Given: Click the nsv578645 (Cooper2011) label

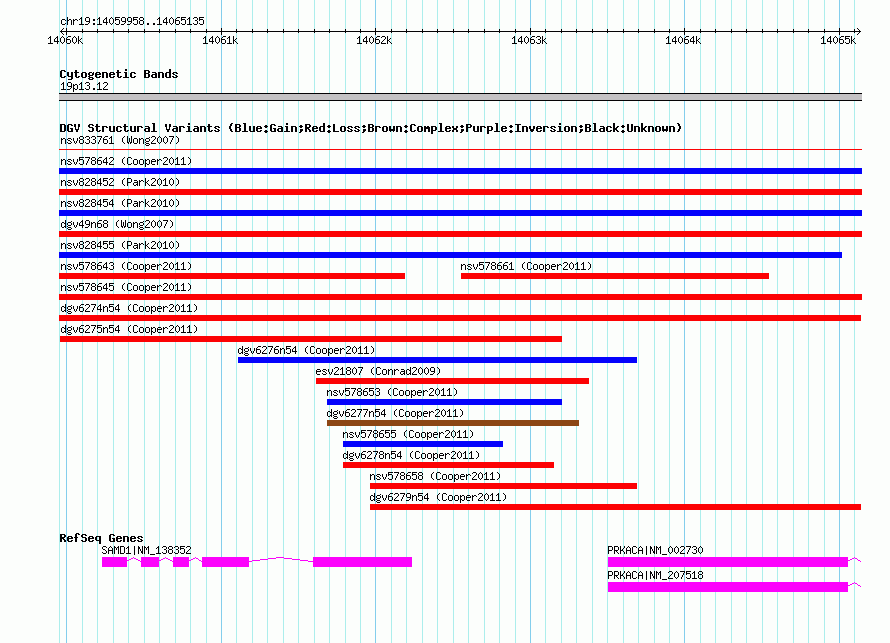Looking at the screenshot, I should click(x=126, y=287).
